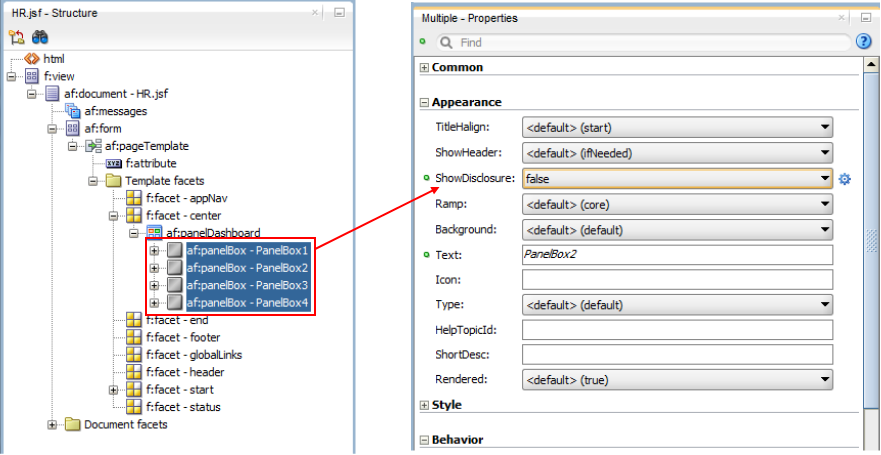
Task: Collapse the Template facets node
Action: pos(93,181)
